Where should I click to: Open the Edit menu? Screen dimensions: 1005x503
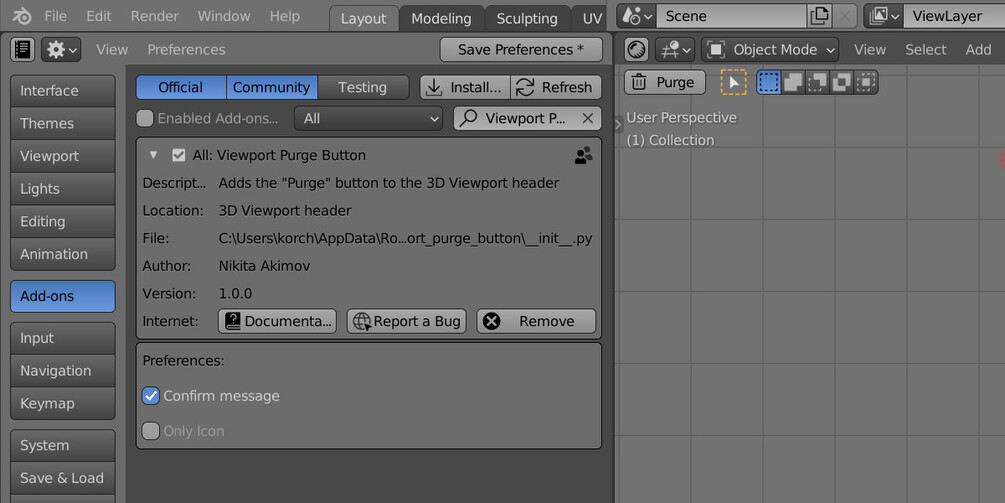click(x=99, y=16)
